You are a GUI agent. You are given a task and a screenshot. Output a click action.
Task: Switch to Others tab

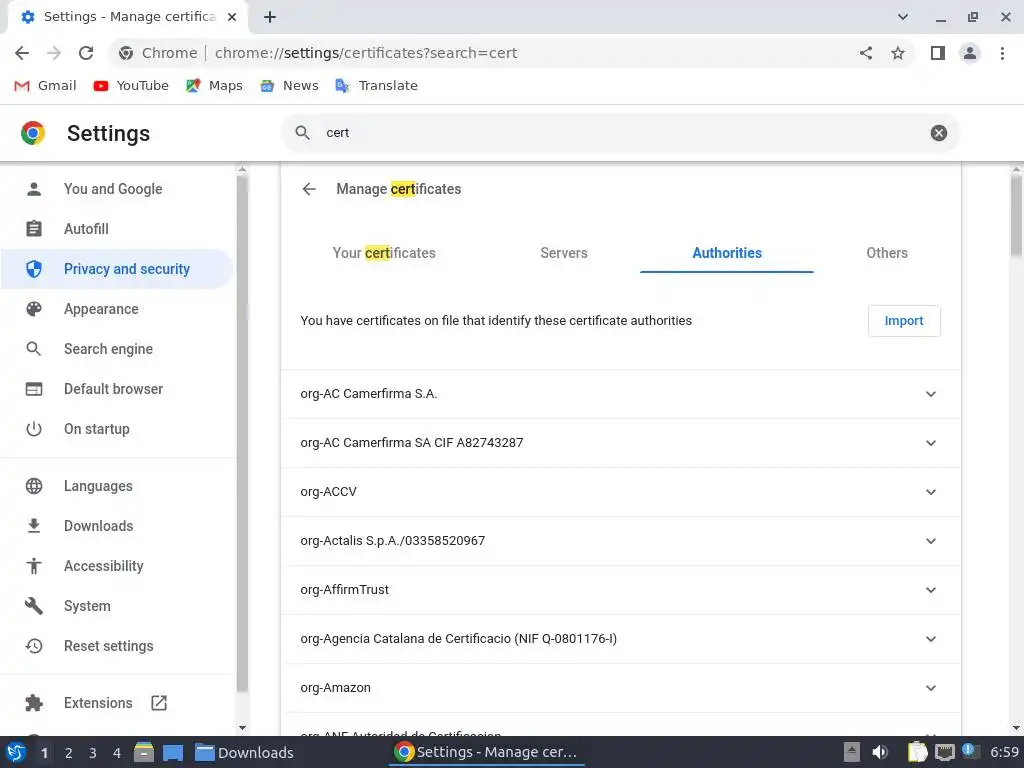coord(887,253)
